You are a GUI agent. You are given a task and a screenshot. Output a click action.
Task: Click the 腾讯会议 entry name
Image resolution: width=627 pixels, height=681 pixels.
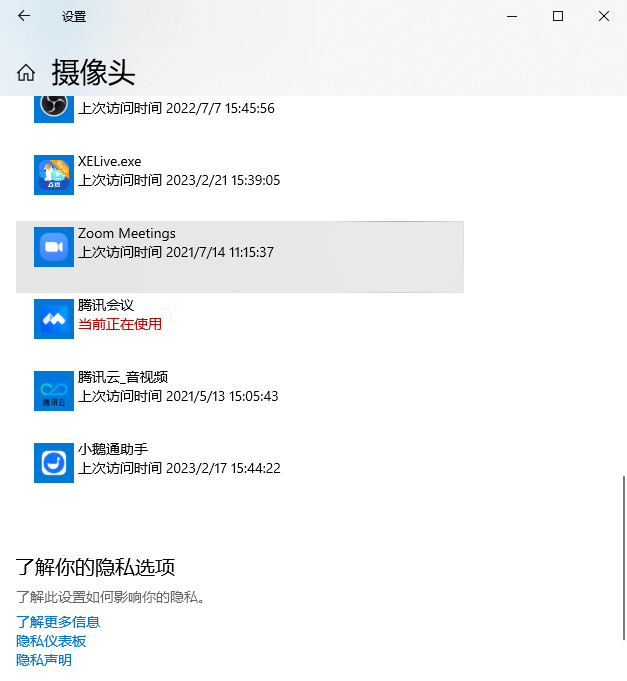106,305
